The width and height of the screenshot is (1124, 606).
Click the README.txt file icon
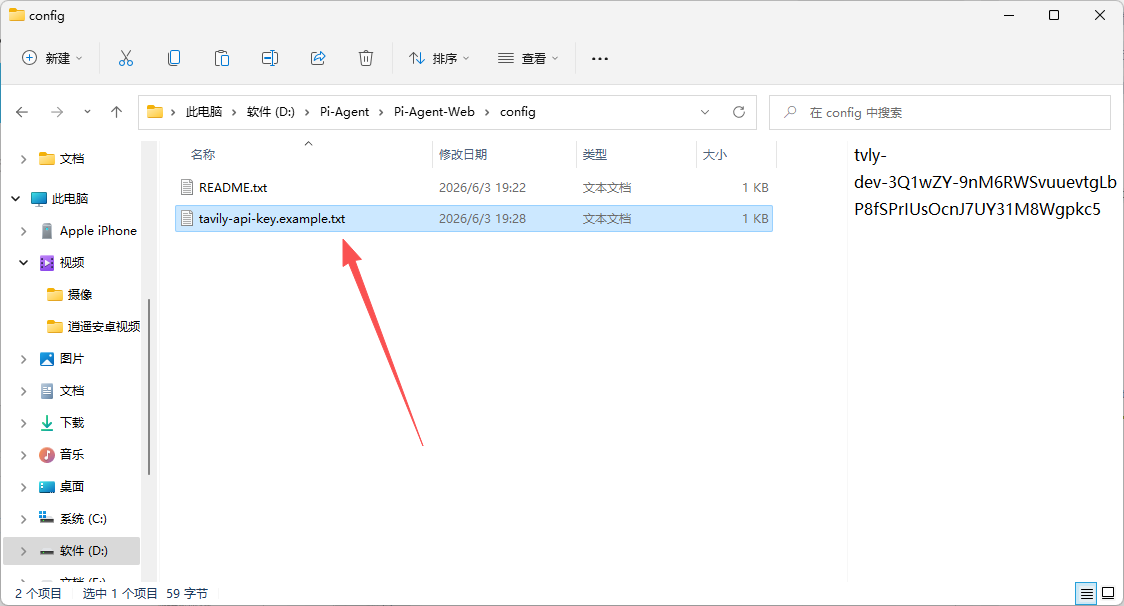[x=187, y=187]
